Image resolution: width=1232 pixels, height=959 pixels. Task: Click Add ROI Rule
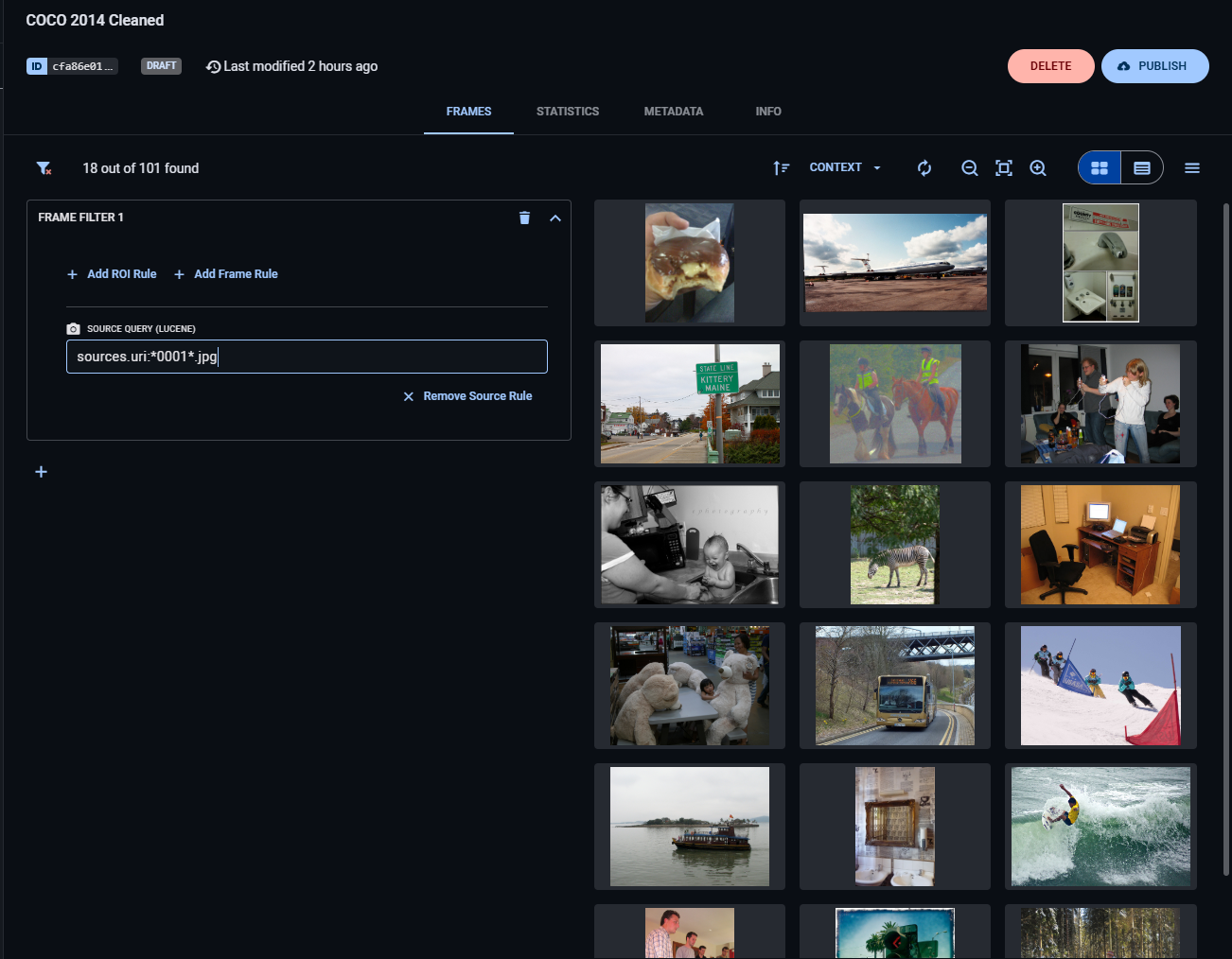point(112,274)
